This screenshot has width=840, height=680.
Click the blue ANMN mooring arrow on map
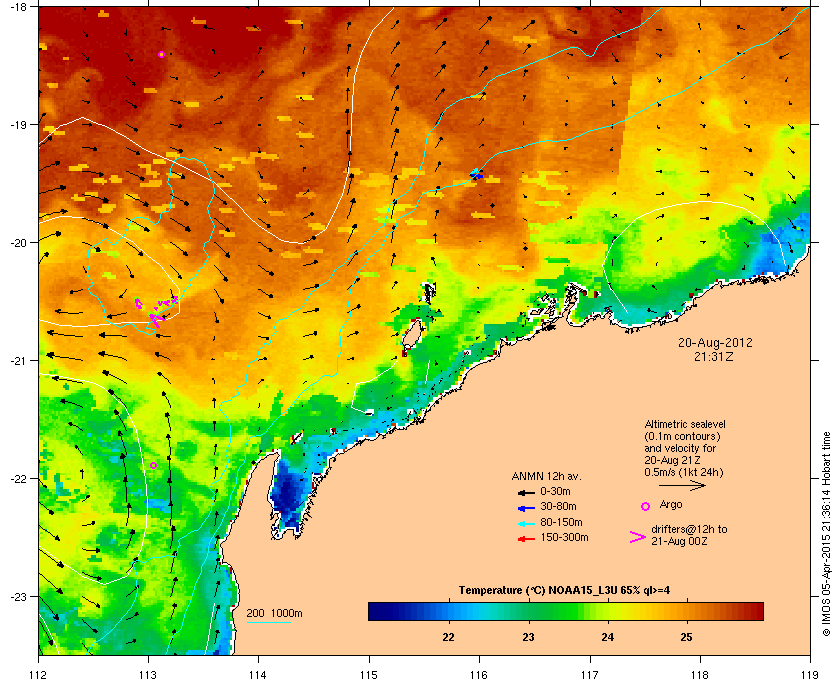click(x=476, y=174)
